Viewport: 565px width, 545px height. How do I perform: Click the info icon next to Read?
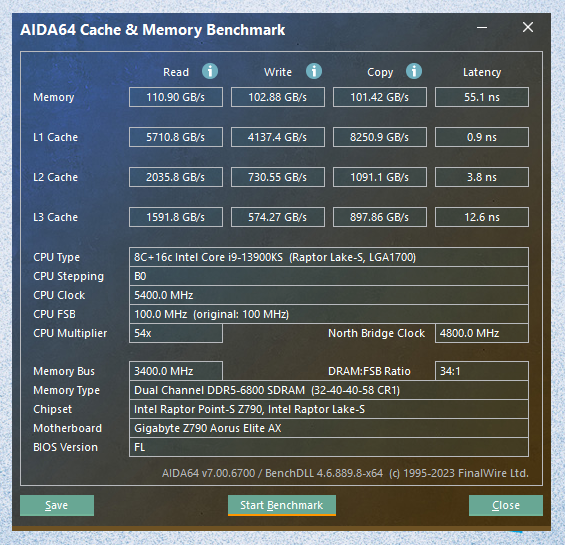[x=210, y=71]
